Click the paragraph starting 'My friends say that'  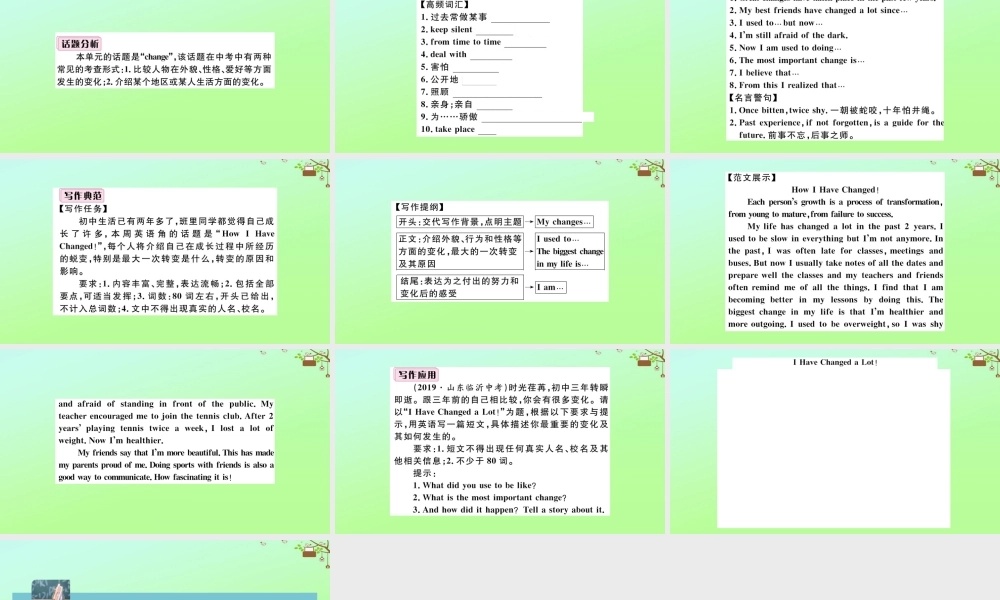(166, 464)
